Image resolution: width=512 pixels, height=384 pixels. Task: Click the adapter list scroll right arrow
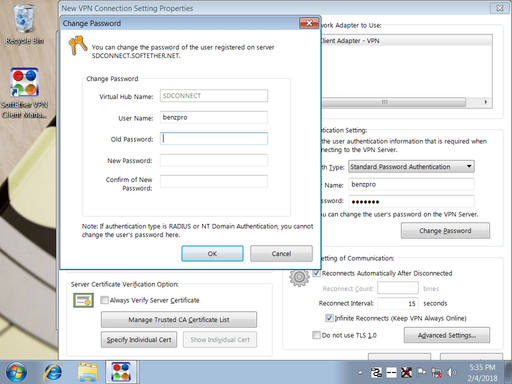(x=486, y=102)
